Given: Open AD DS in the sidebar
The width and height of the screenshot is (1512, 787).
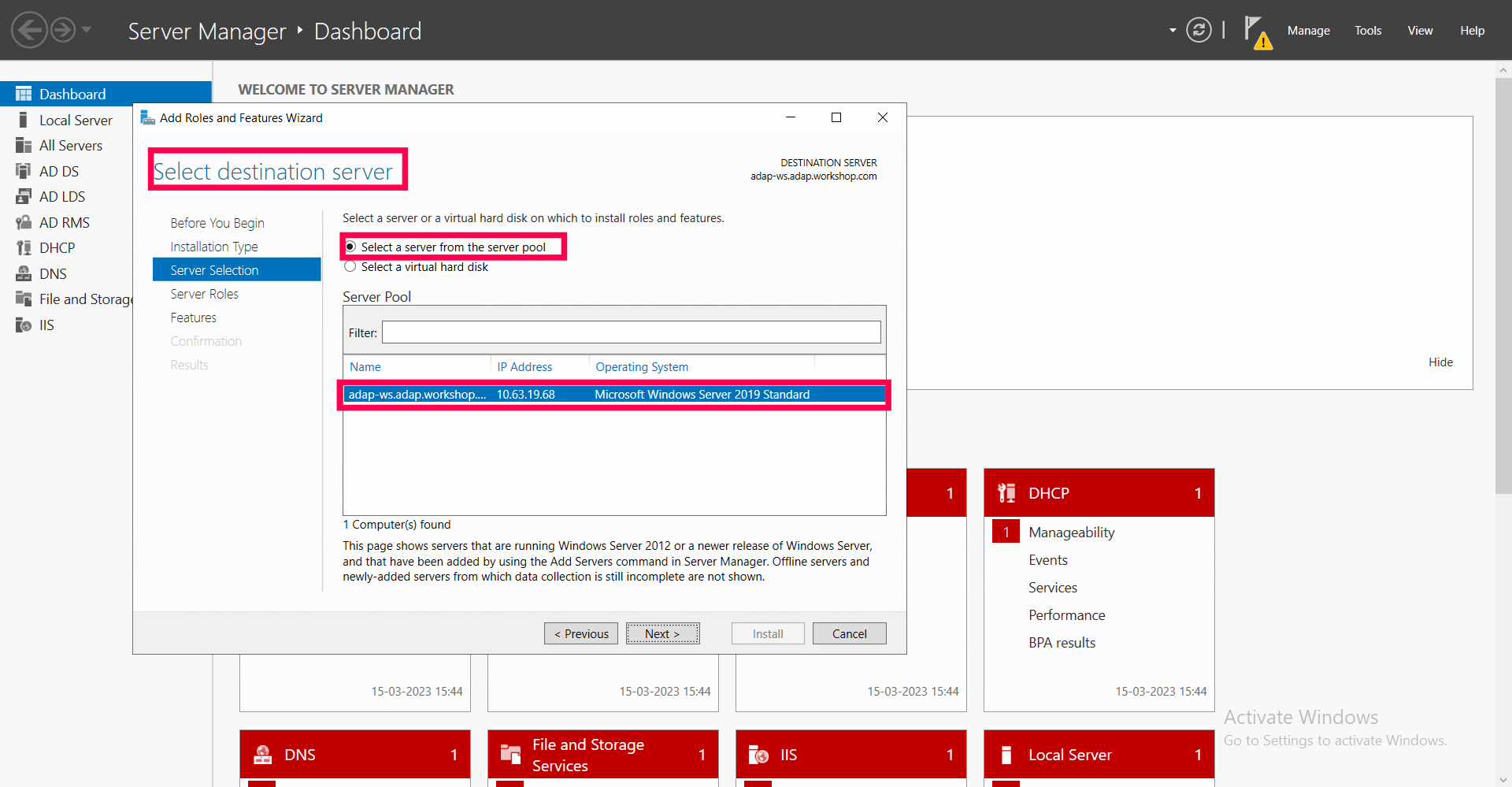Looking at the screenshot, I should tap(59, 171).
